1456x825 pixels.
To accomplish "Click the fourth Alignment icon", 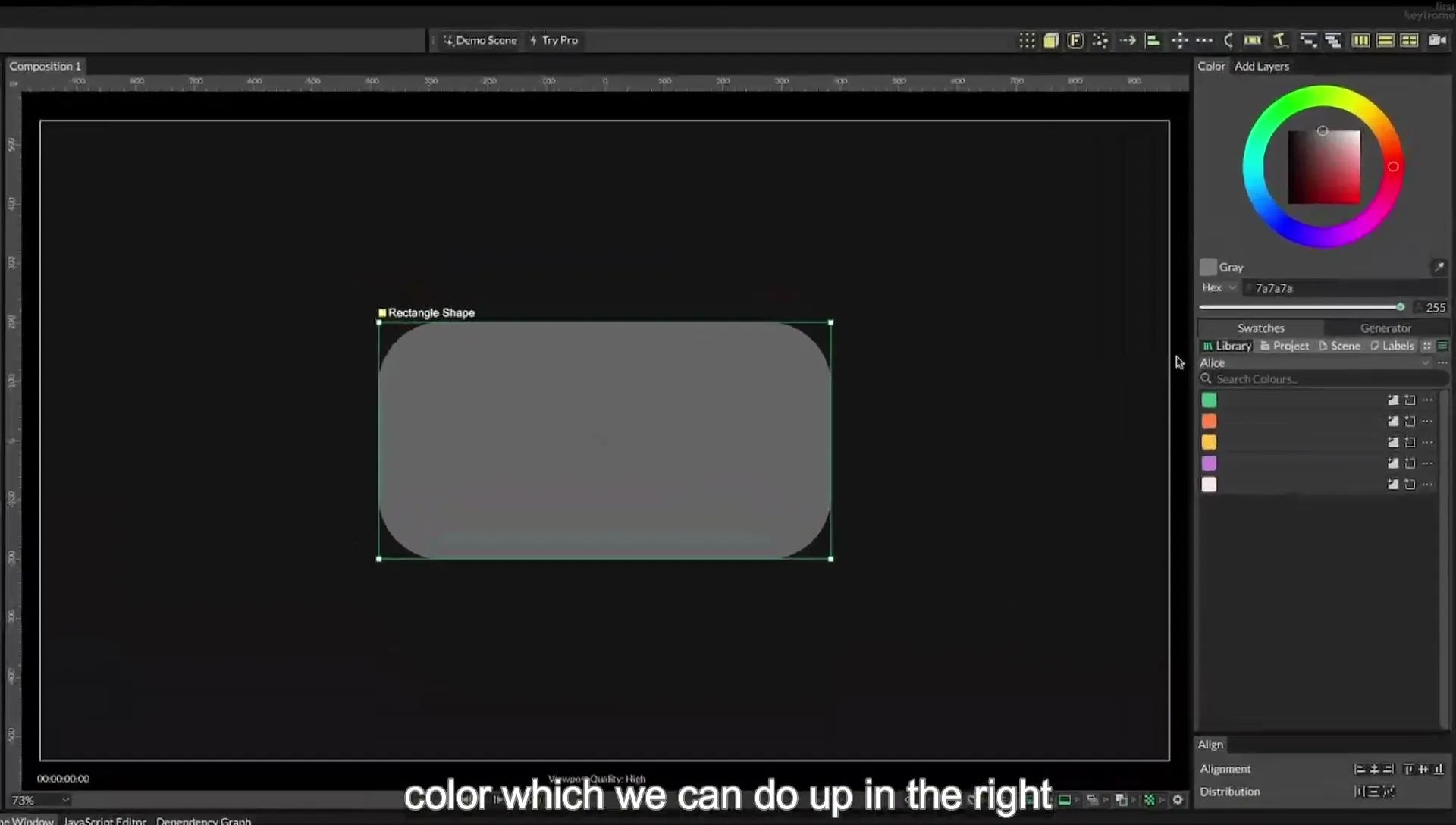I will (x=1408, y=769).
